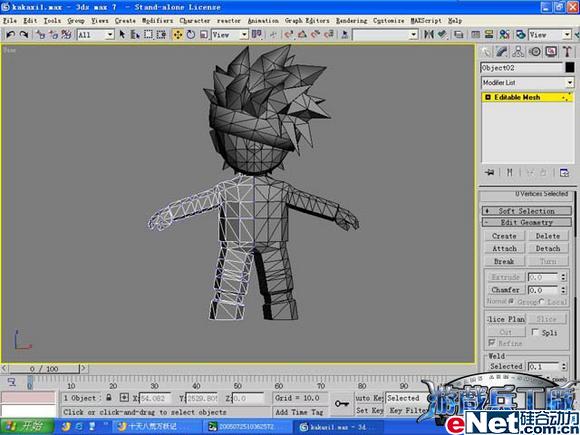
Task: Click the Detach button
Action: tap(548, 249)
